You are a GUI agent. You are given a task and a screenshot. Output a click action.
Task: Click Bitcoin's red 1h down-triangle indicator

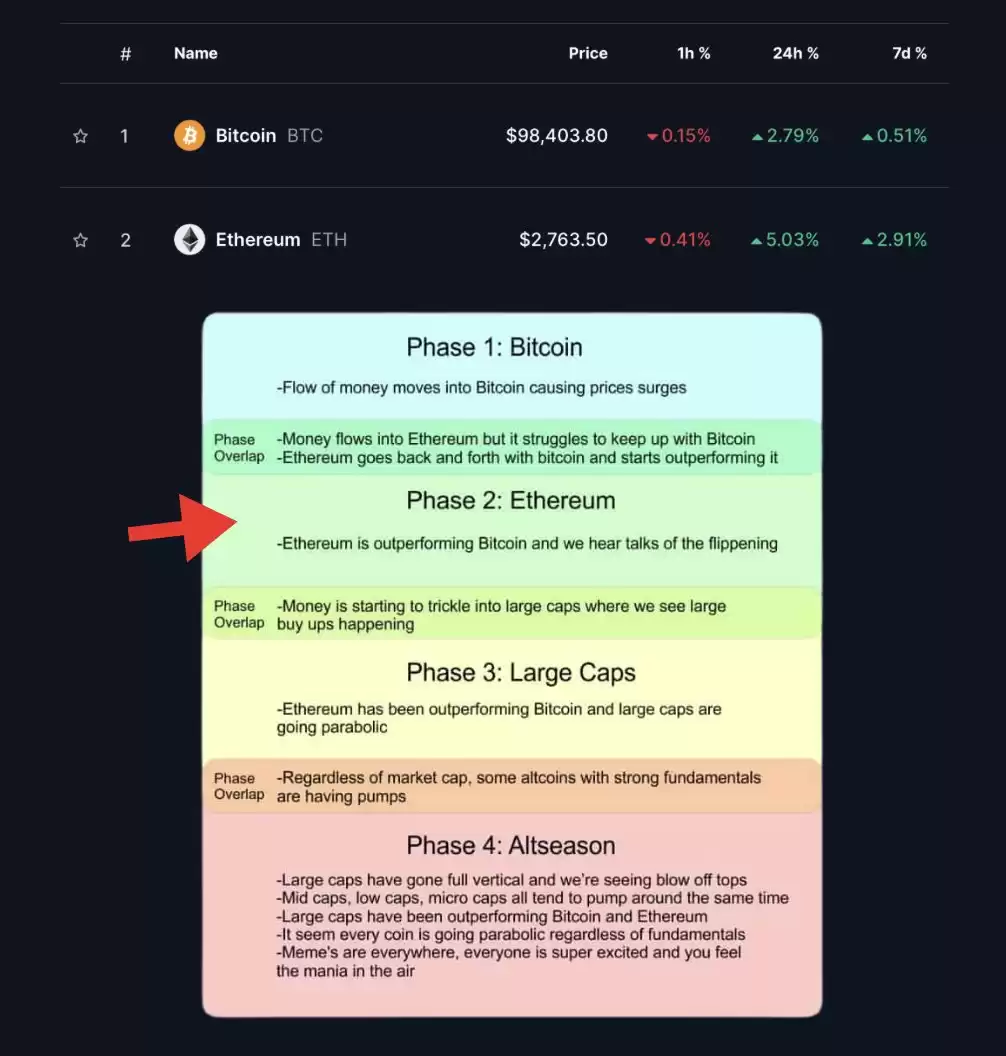tap(652, 137)
